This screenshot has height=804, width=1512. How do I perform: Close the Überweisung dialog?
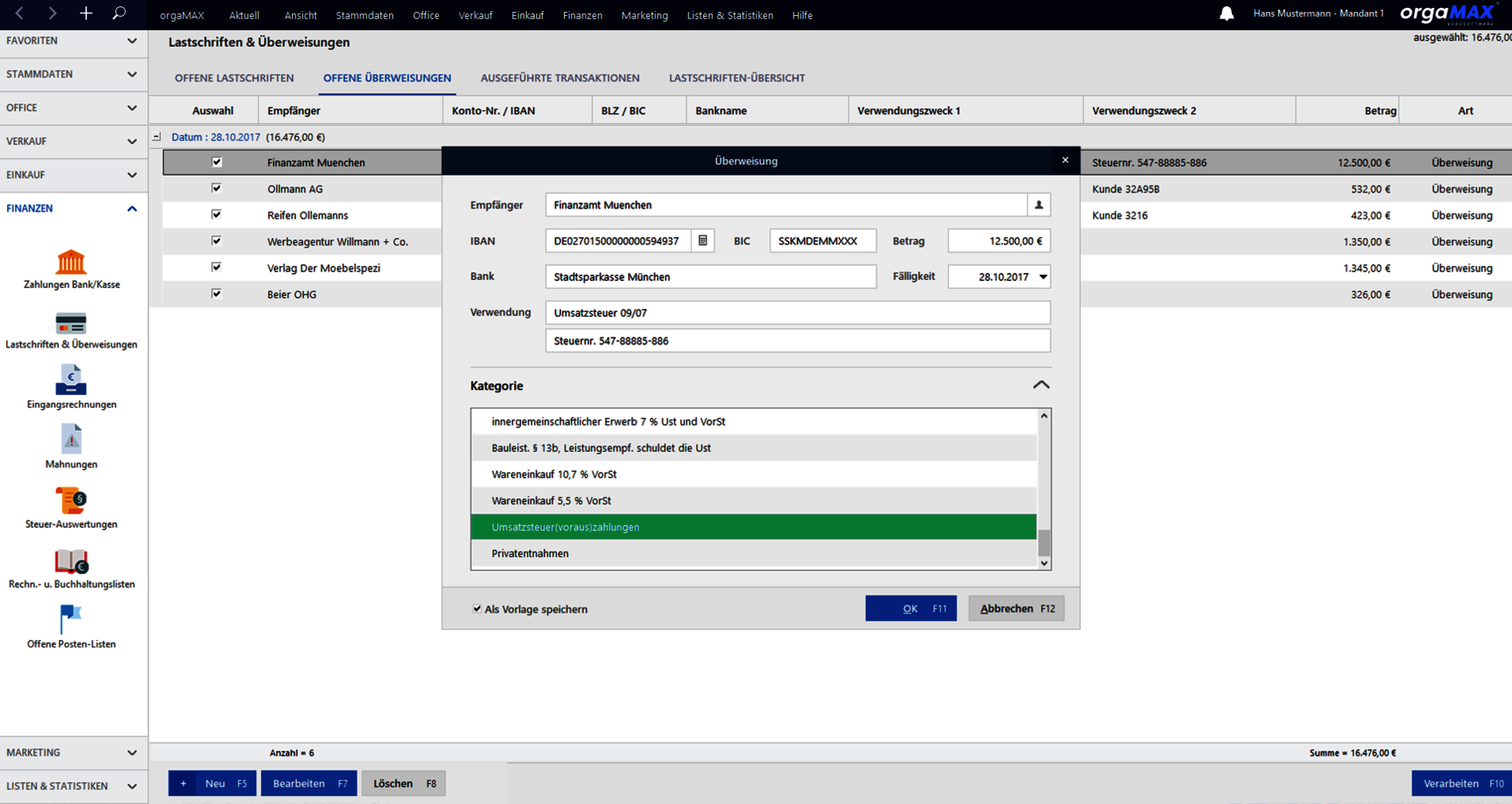pos(1065,161)
